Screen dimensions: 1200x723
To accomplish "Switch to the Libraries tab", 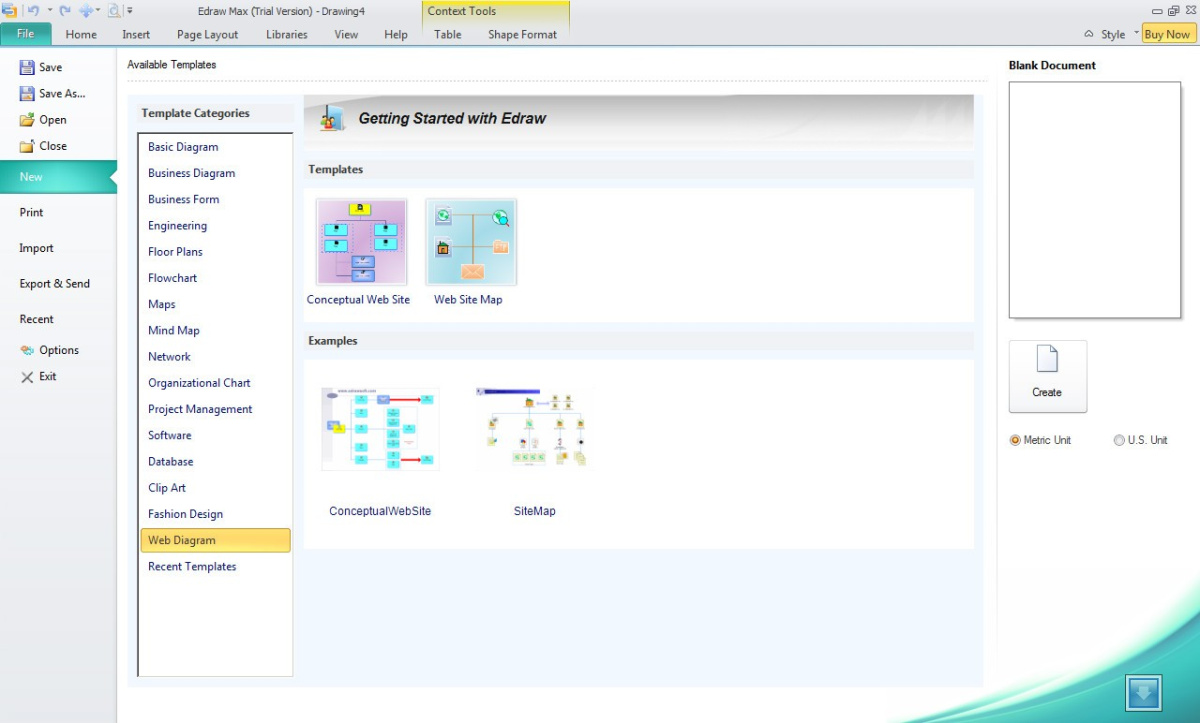I will (287, 34).
